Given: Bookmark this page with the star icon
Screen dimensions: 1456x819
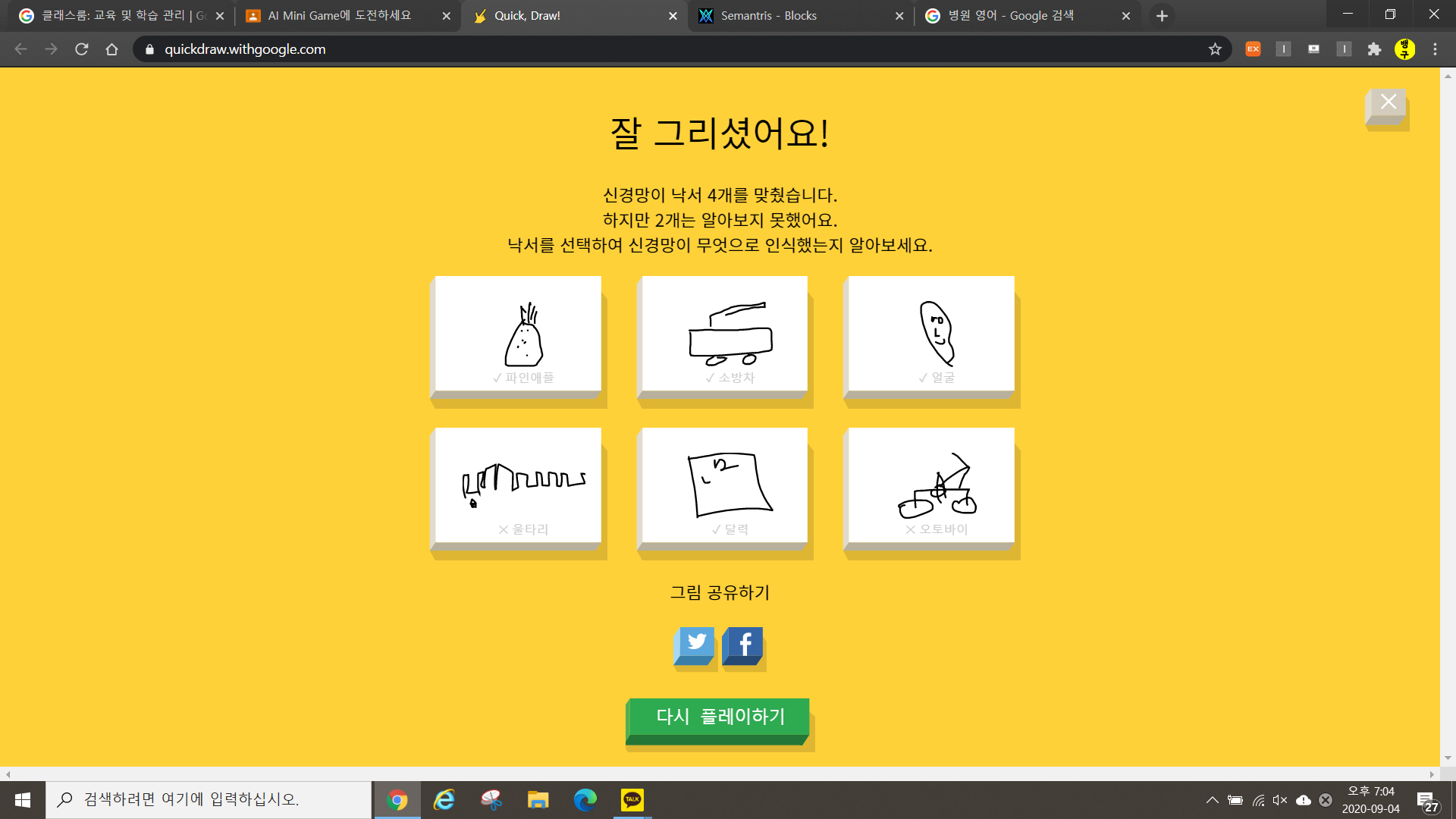Looking at the screenshot, I should (1215, 49).
